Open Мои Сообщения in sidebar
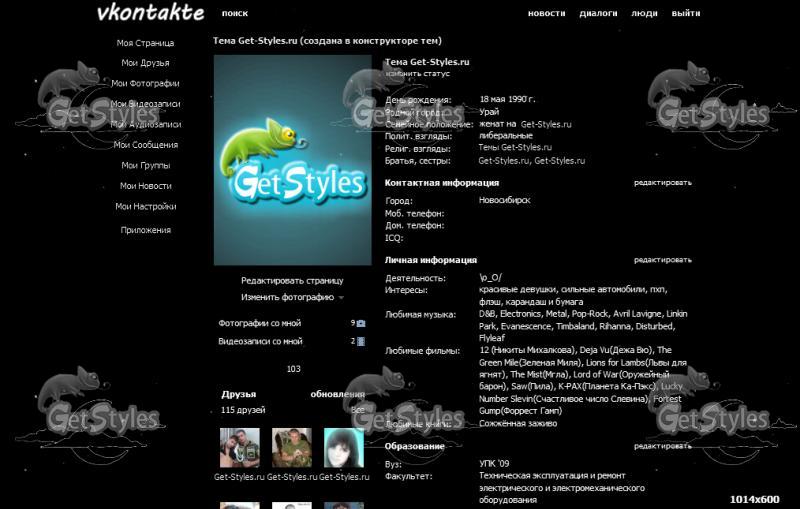 tap(145, 145)
